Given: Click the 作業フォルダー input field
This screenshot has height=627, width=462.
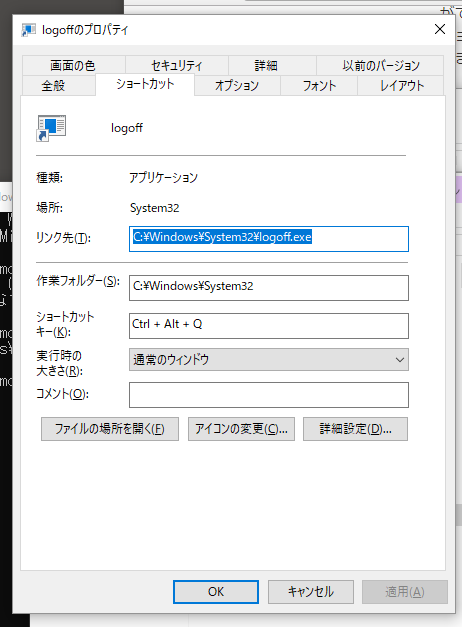Looking at the screenshot, I should coord(269,288).
